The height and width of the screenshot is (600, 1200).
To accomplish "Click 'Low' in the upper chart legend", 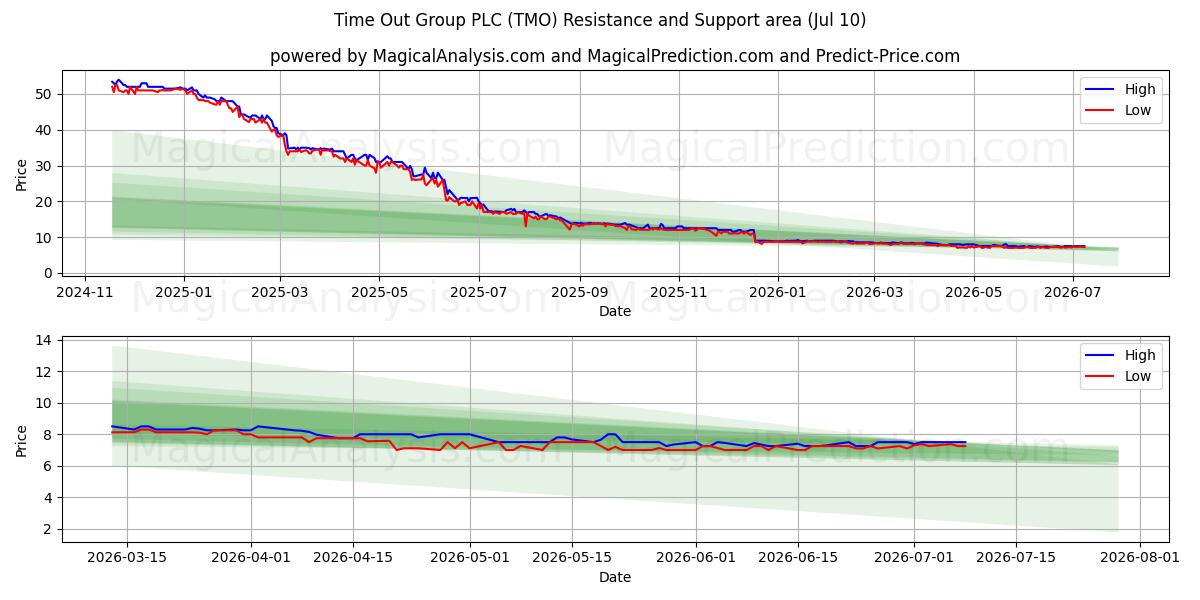I will 1138,110.
